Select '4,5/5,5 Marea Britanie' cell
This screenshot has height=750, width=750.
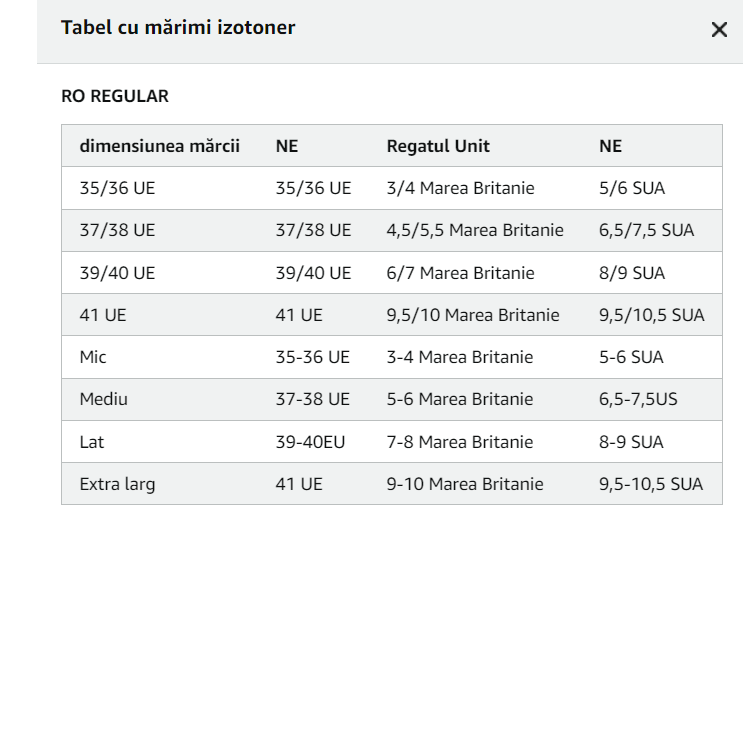pyautogui.click(x=475, y=230)
